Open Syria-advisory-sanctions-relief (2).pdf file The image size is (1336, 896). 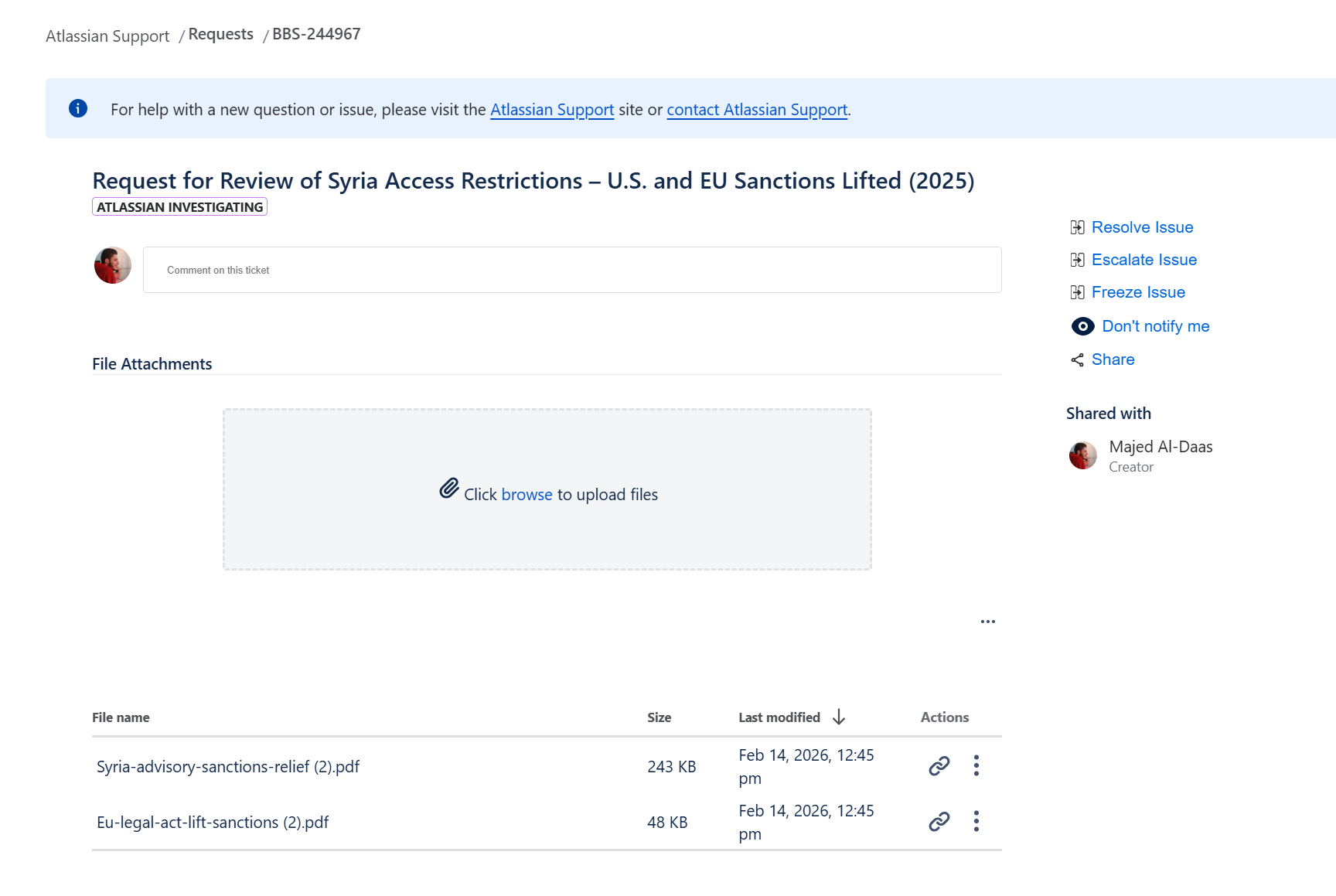[x=228, y=767]
